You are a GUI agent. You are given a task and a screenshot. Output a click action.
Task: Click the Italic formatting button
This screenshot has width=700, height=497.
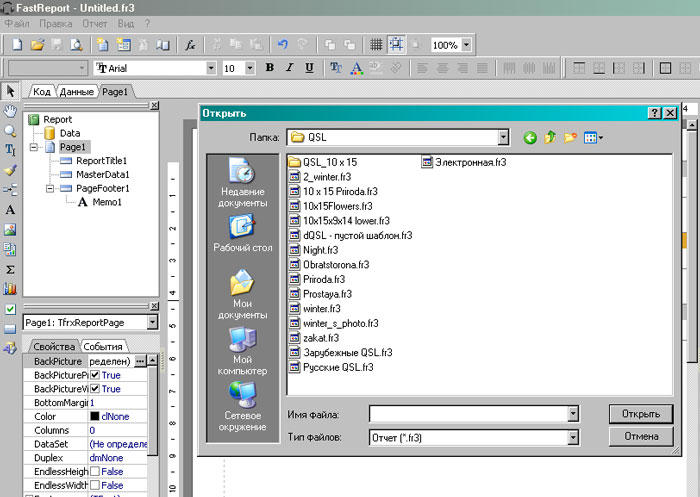[x=289, y=67]
